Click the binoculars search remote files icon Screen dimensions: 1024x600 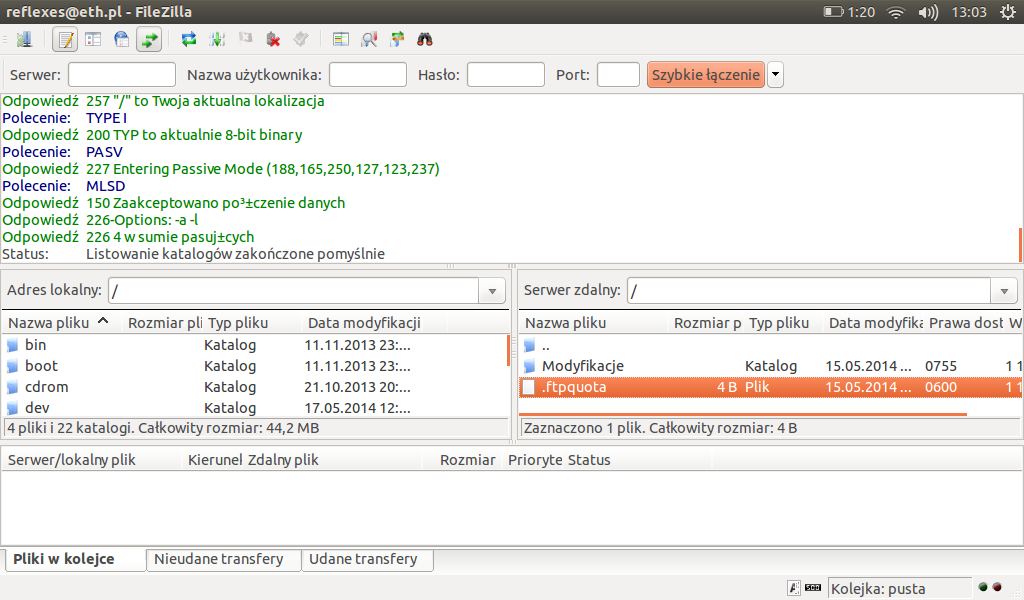tap(424, 40)
